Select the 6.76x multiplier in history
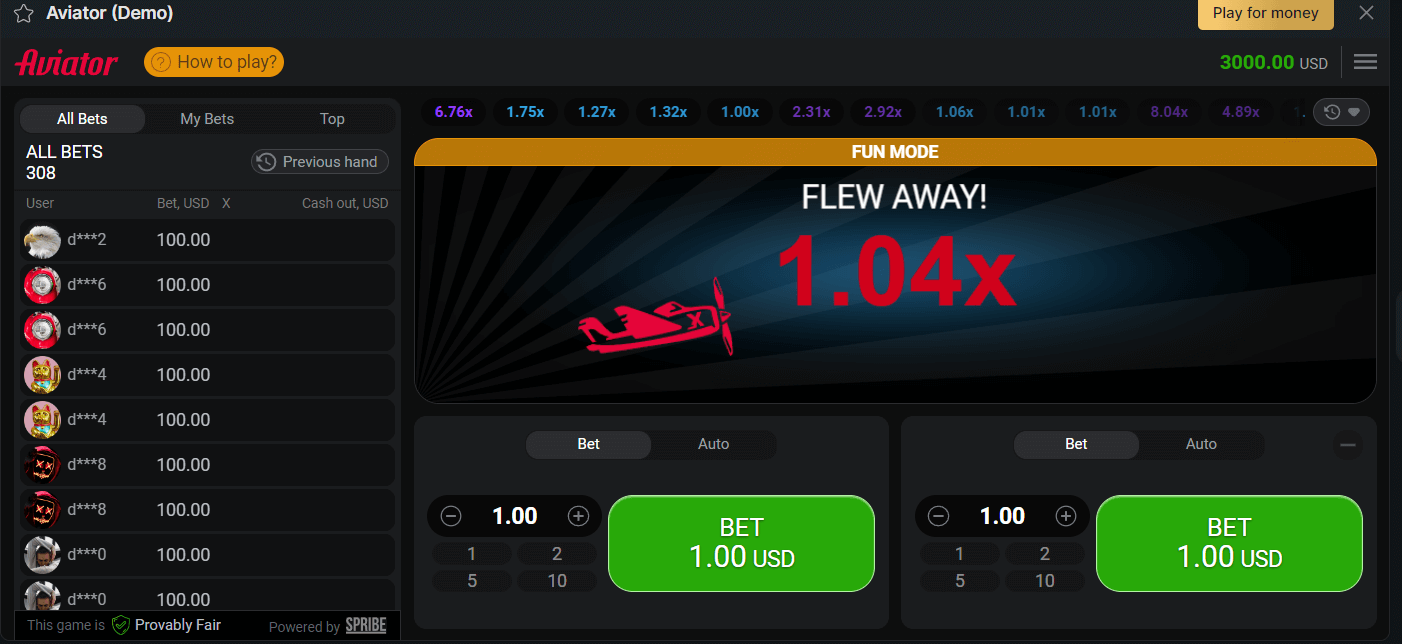Screen dimensions: 1402x644 tap(454, 112)
